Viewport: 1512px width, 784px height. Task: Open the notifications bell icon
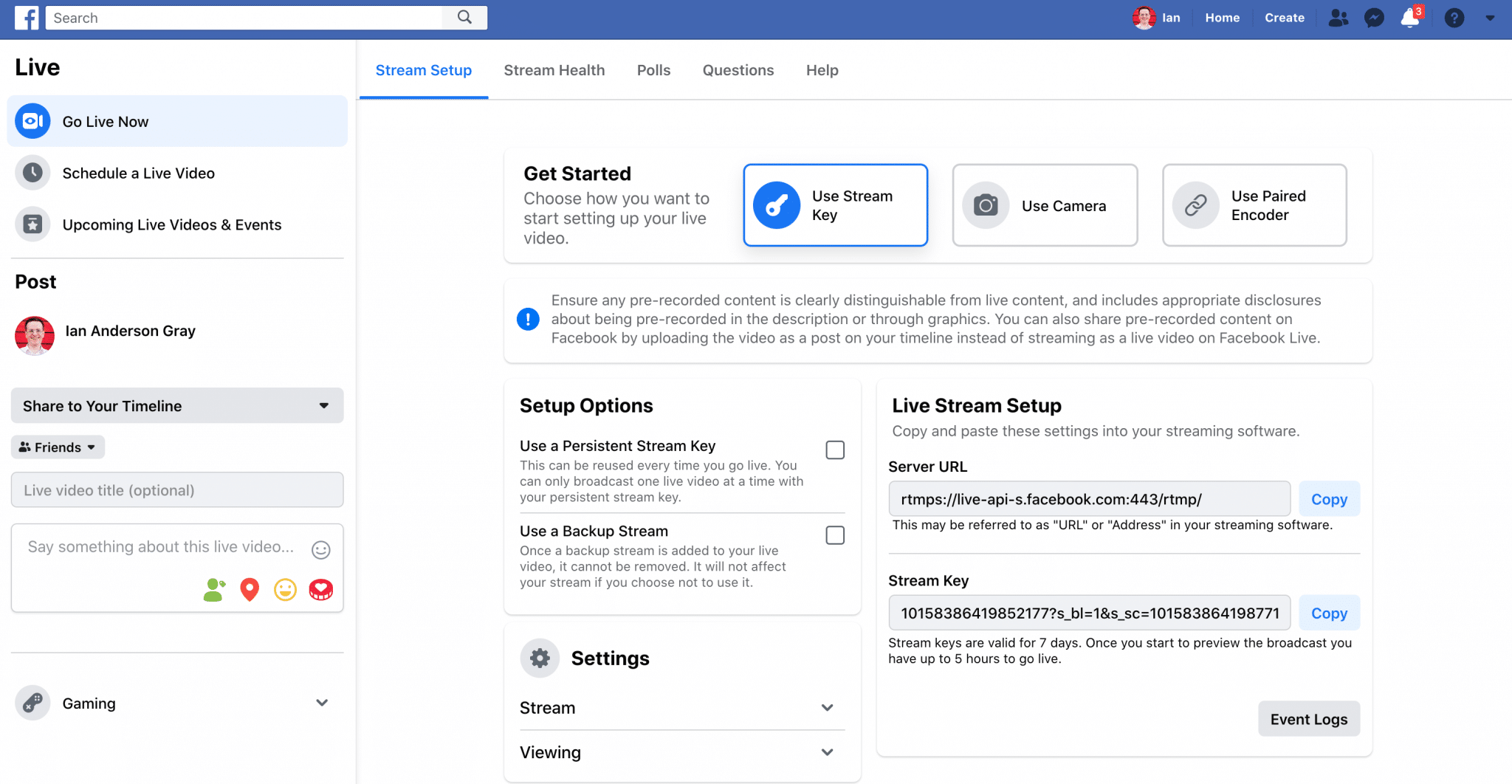(1410, 18)
